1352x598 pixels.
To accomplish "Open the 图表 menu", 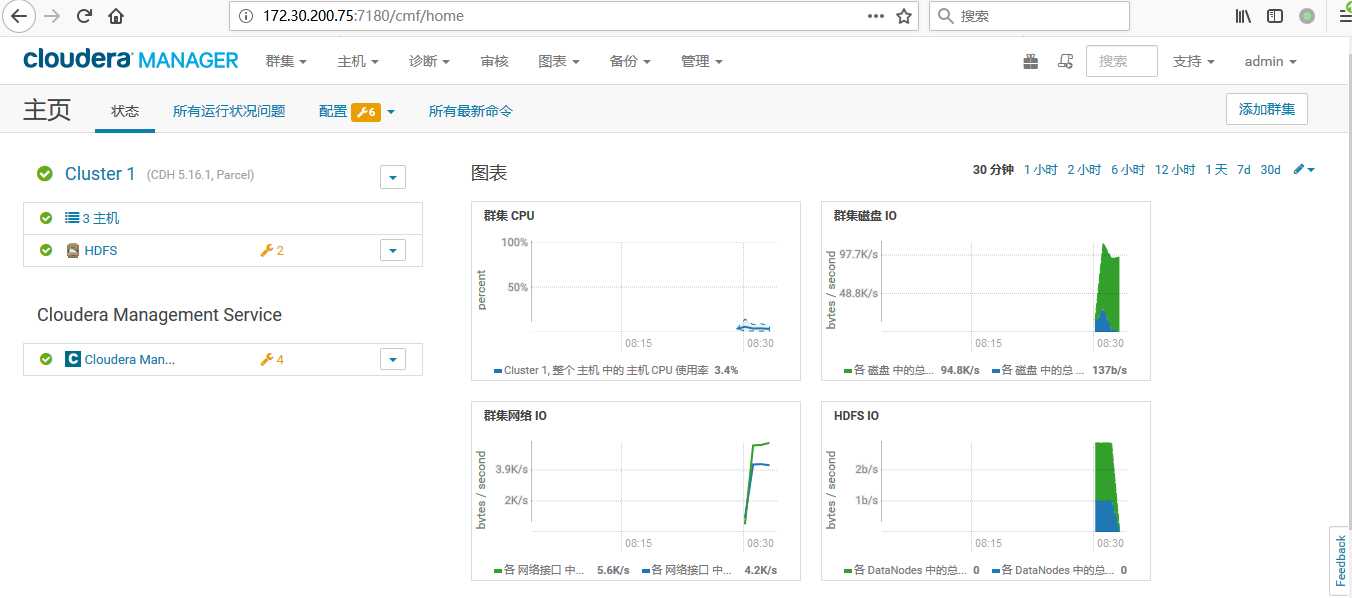I will pyautogui.click(x=559, y=61).
